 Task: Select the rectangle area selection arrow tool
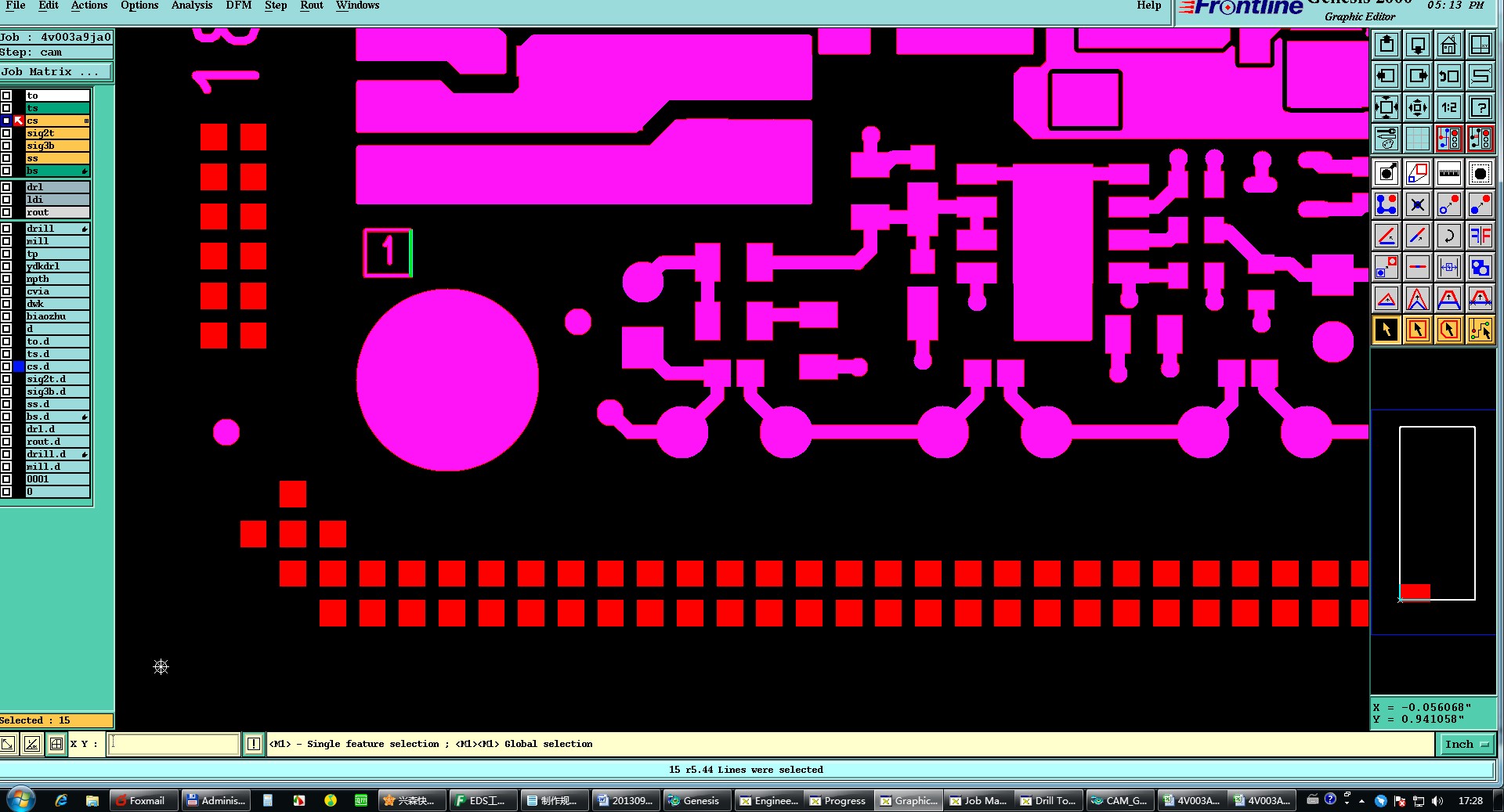[1418, 330]
